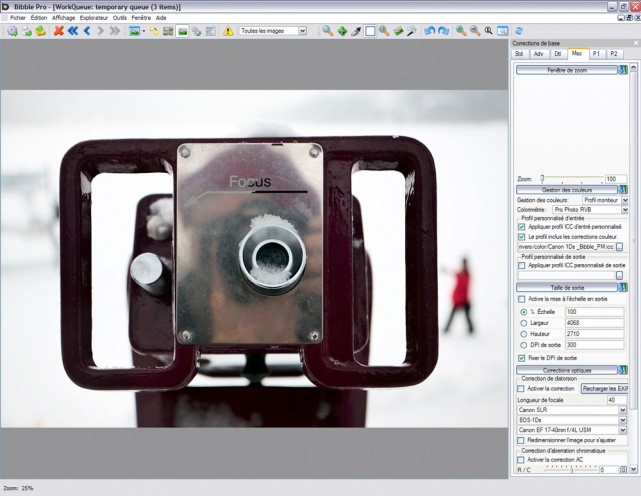Open arrow next to picture view icon

point(143,31)
